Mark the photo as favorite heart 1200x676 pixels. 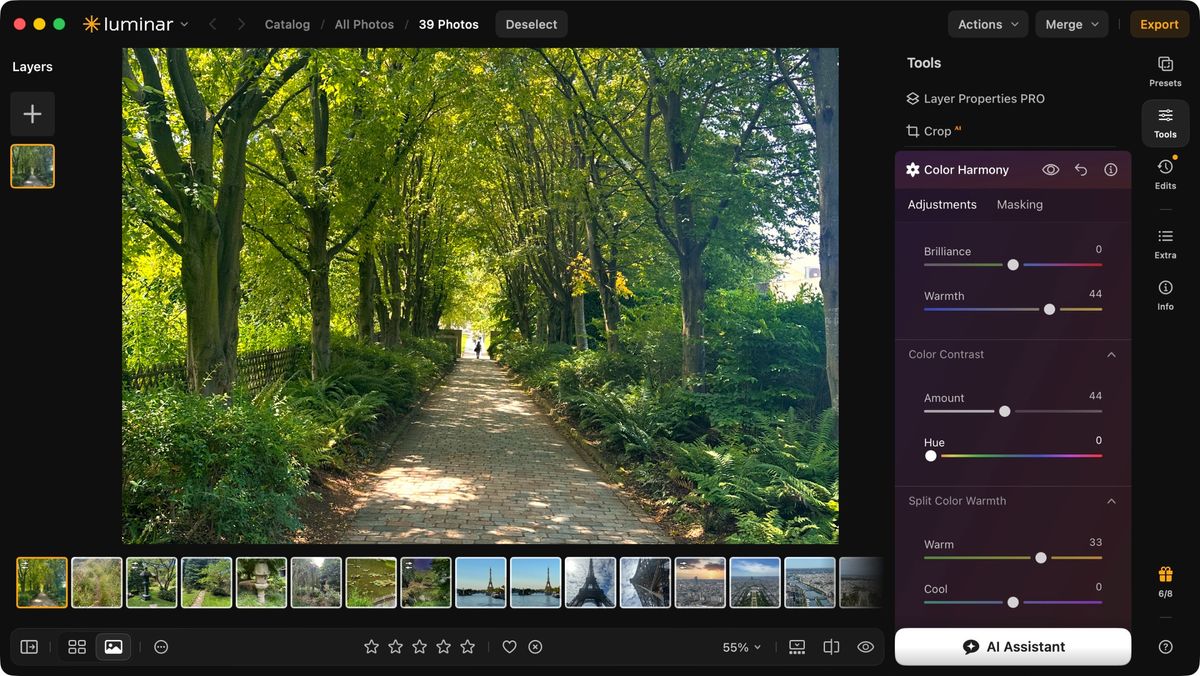pos(509,647)
